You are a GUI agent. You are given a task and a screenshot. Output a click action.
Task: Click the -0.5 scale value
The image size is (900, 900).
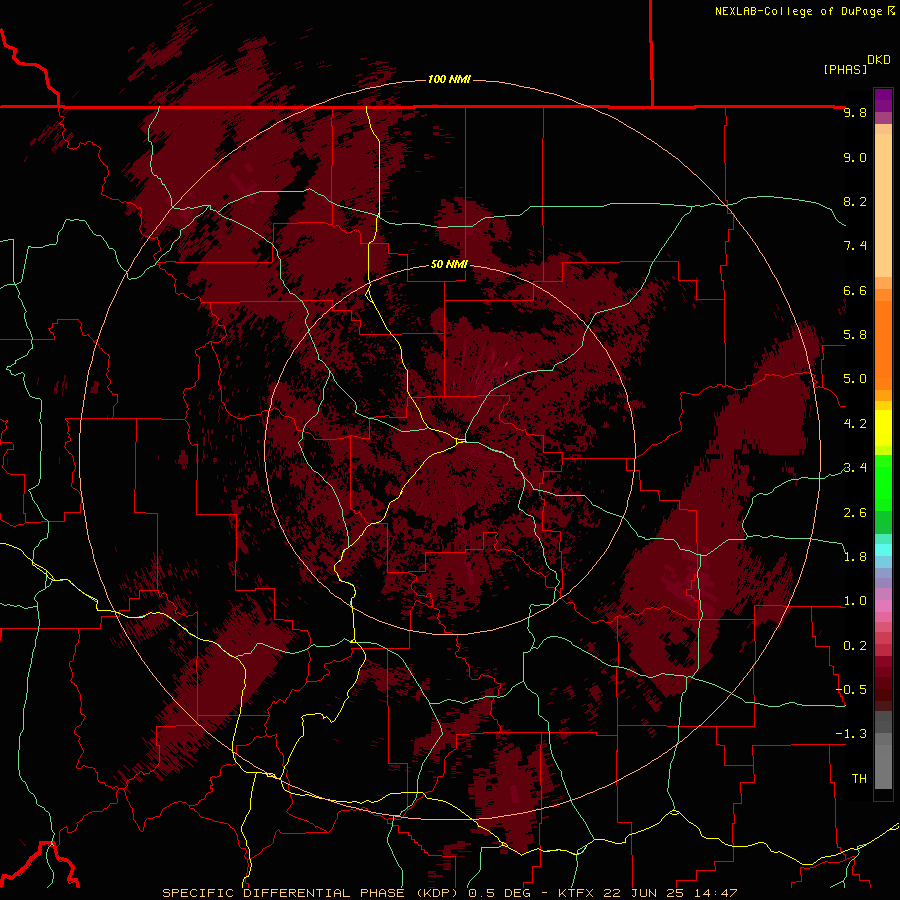(851, 689)
